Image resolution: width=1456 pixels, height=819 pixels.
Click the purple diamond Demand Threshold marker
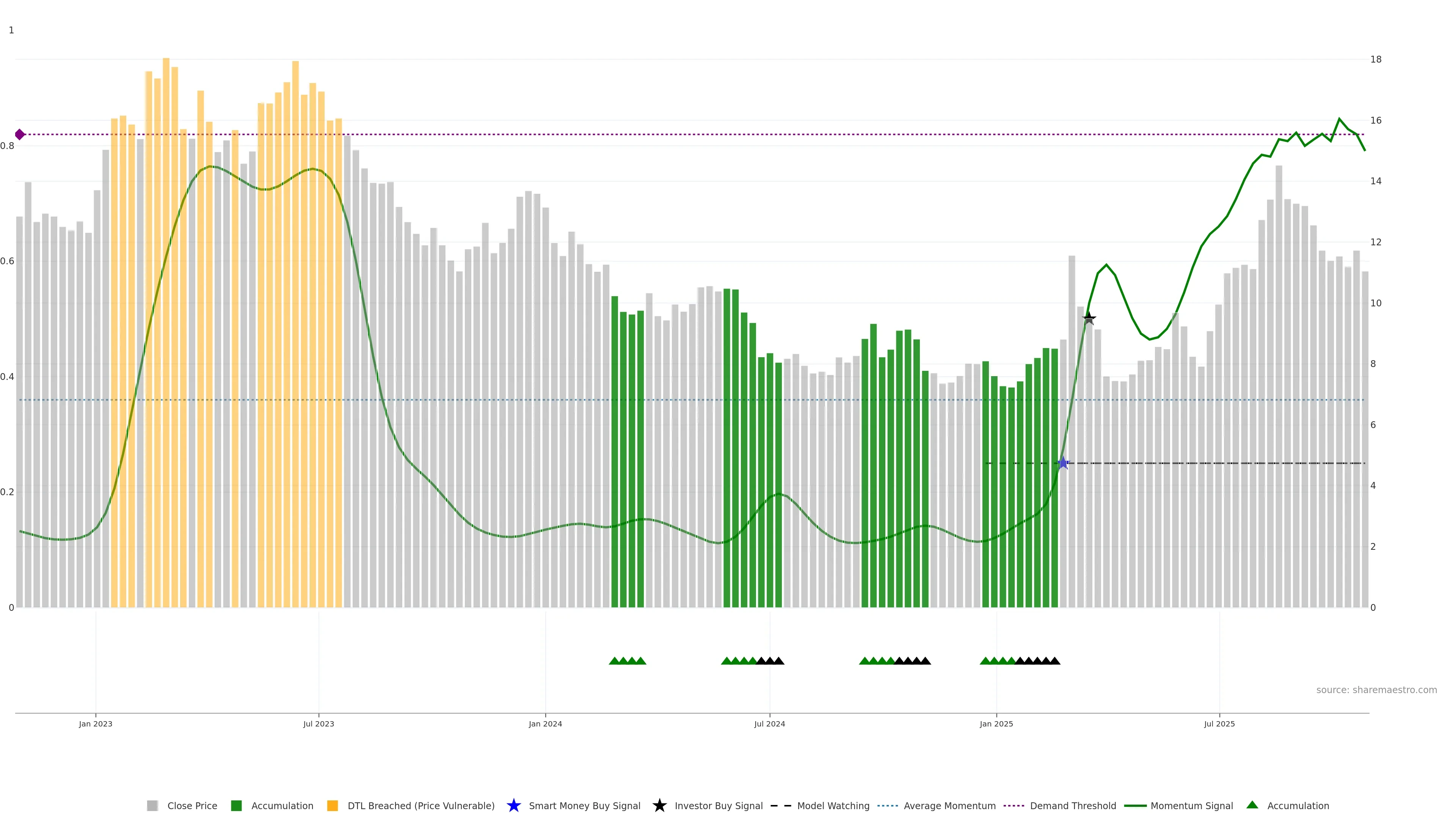pos(20,135)
